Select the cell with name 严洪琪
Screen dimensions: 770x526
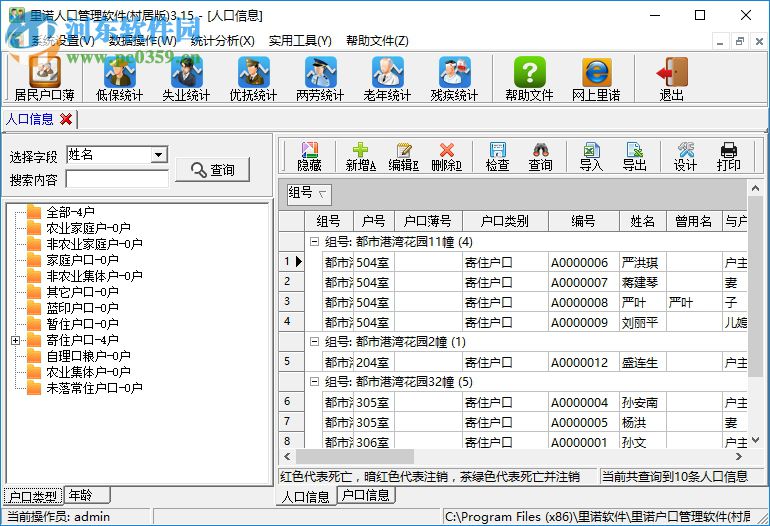pos(643,262)
